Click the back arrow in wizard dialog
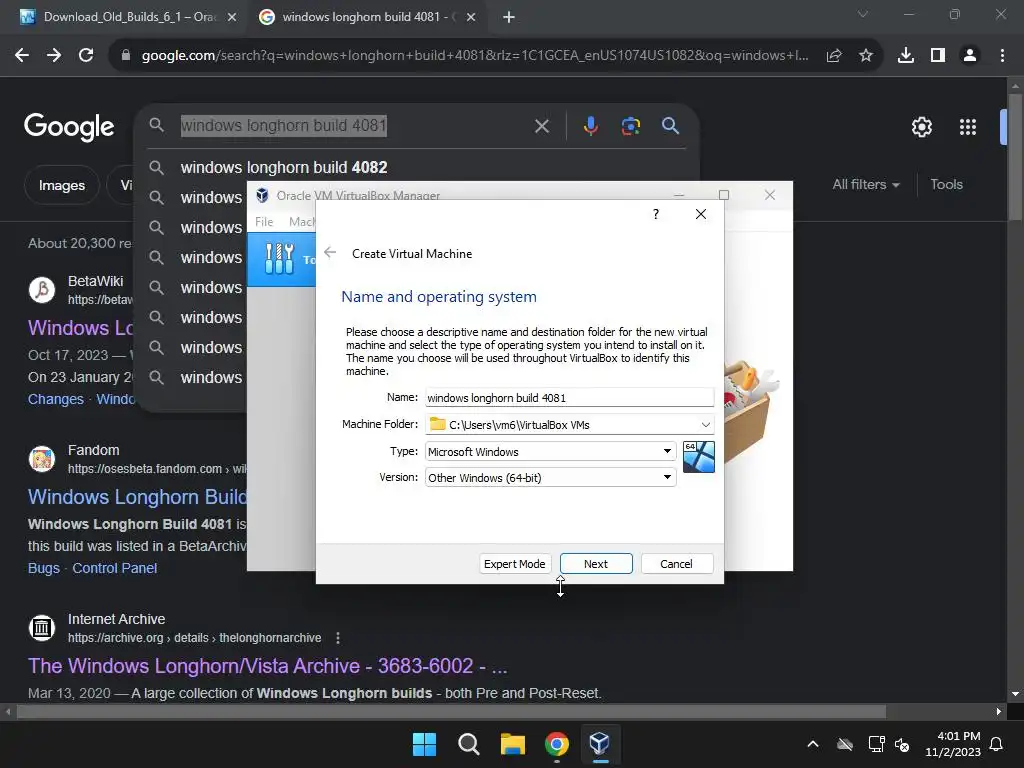This screenshot has height=768, width=1024. [330, 253]
